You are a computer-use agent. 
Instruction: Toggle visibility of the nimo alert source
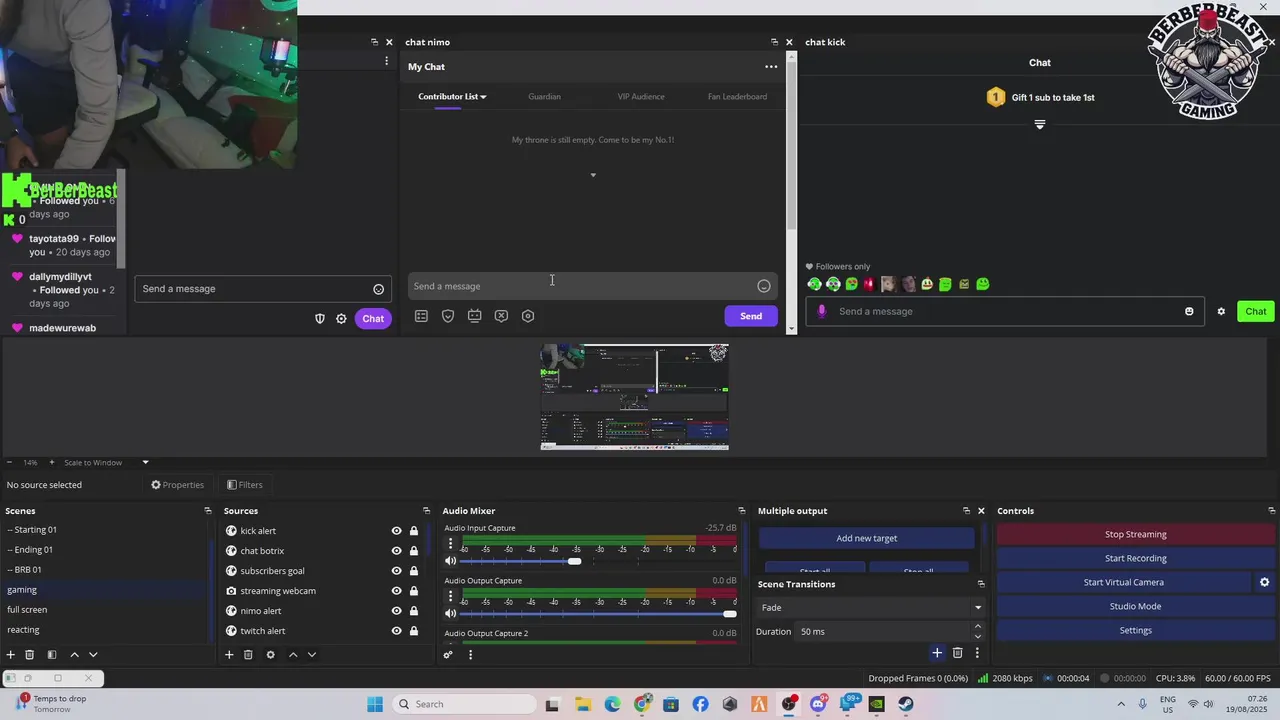pos(396,611)
